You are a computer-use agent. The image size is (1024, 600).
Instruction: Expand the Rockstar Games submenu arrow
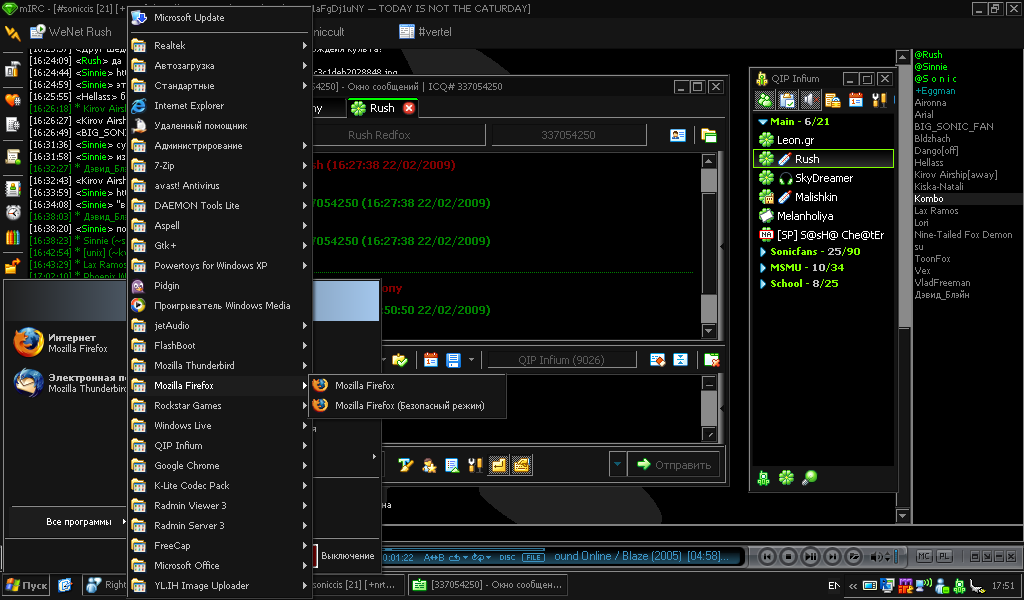305,405
